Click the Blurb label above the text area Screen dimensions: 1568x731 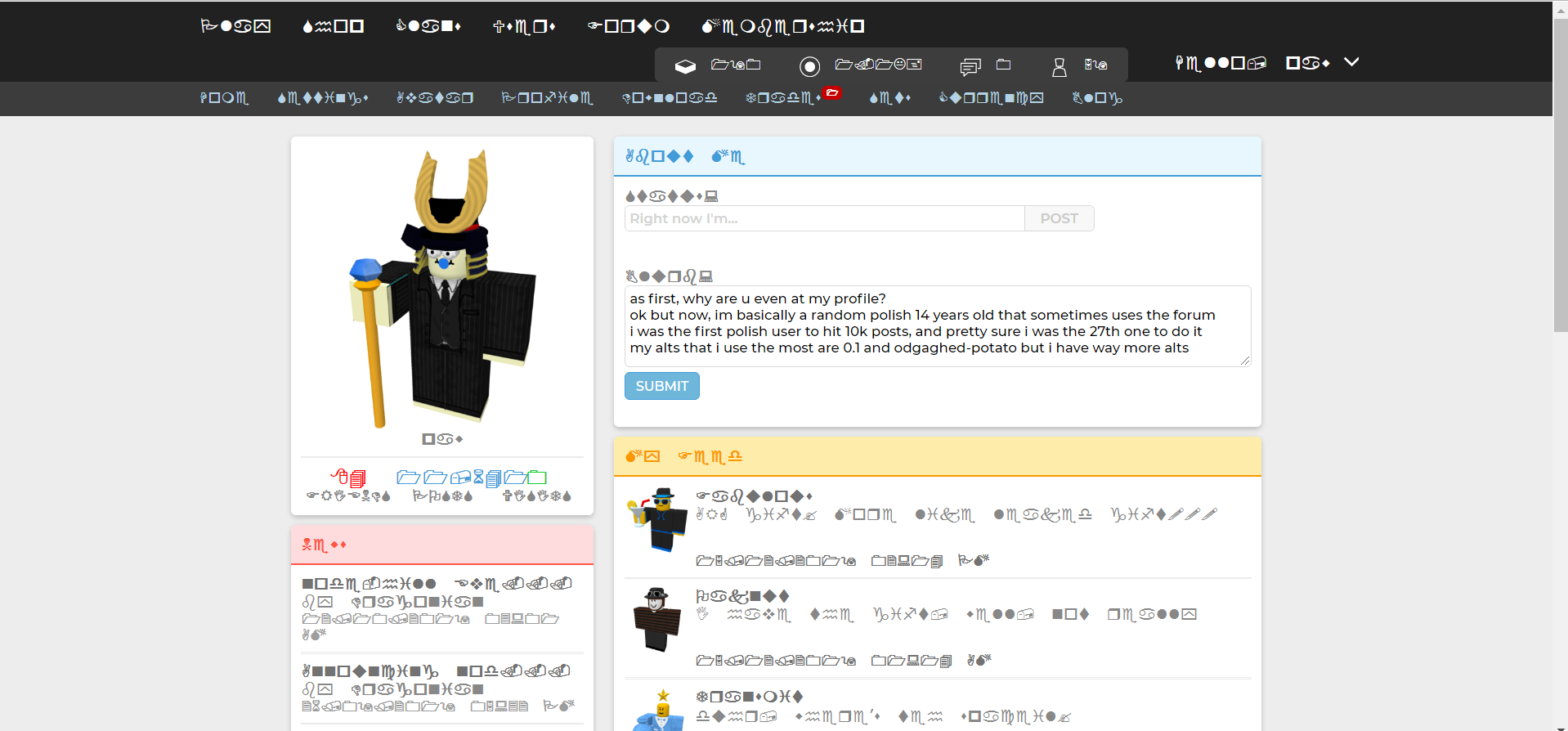click(x=669, y=276)
